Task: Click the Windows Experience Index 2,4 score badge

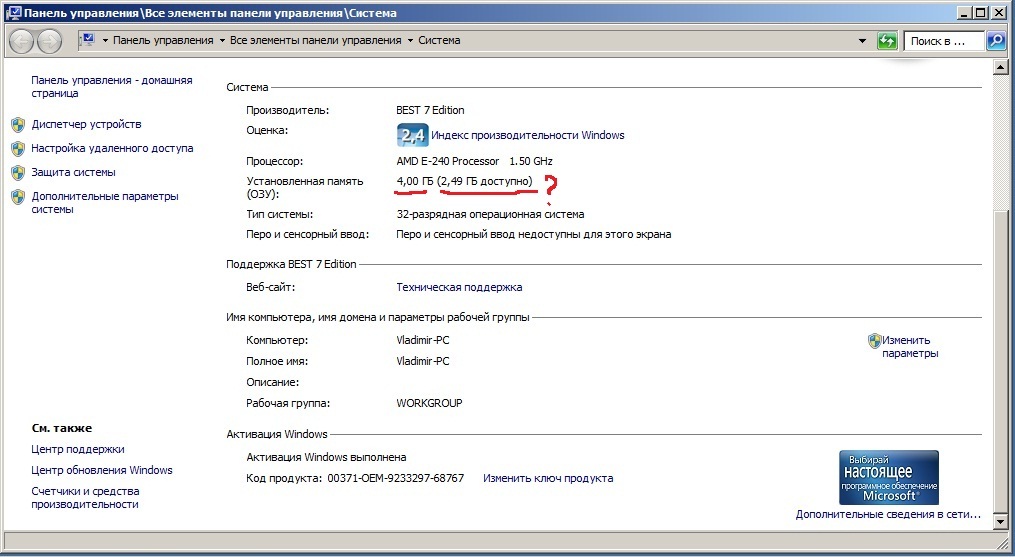Action: pos(412,135)
